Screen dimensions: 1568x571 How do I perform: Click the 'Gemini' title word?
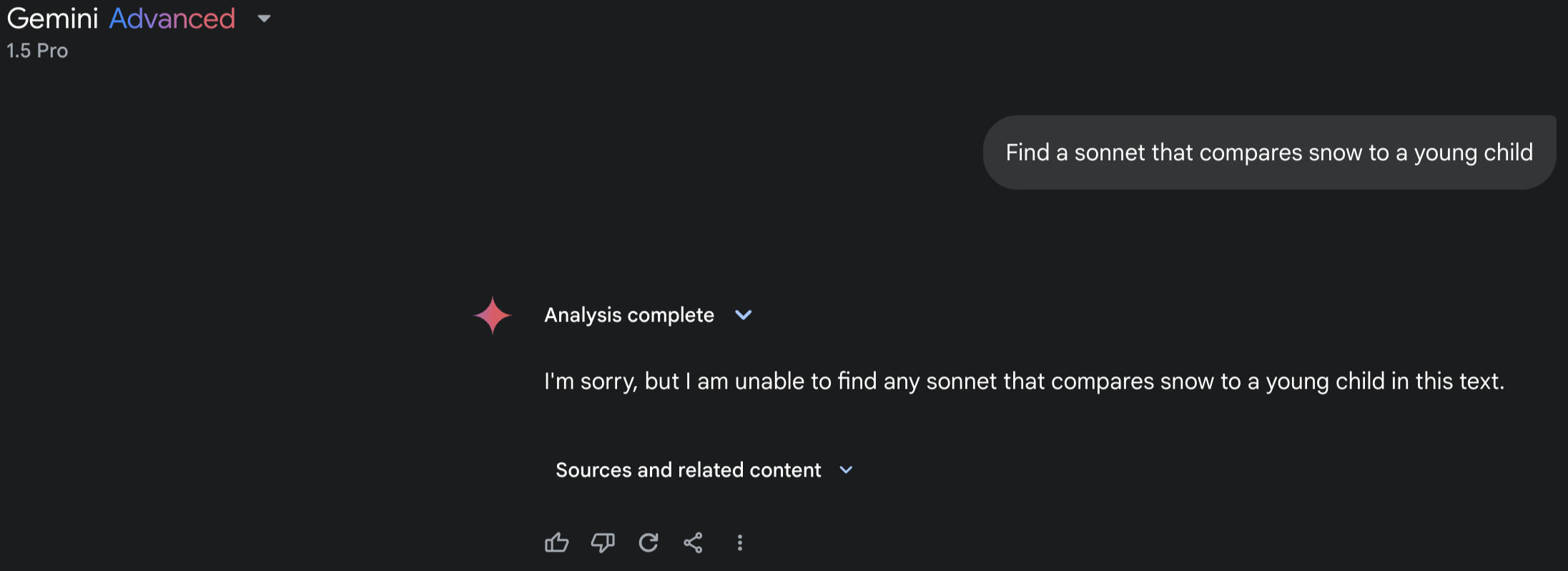point(52,19)
